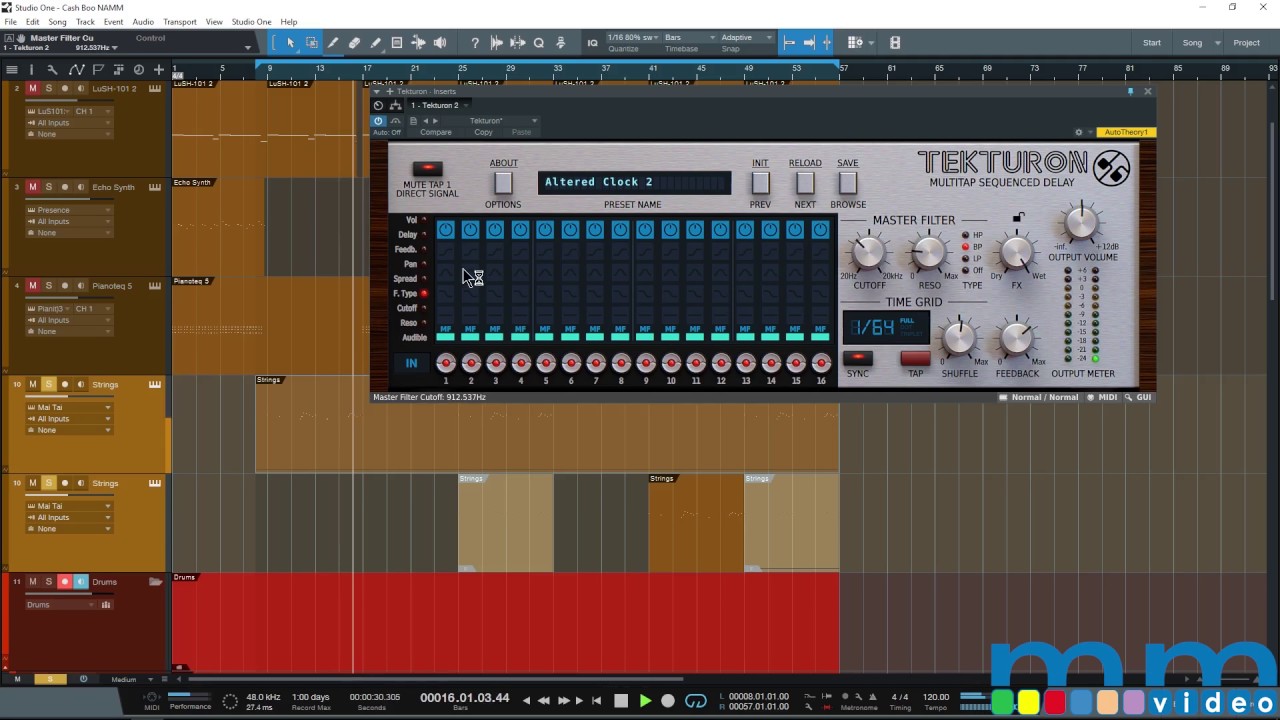Set master filter type to Off

pos(965,271)
